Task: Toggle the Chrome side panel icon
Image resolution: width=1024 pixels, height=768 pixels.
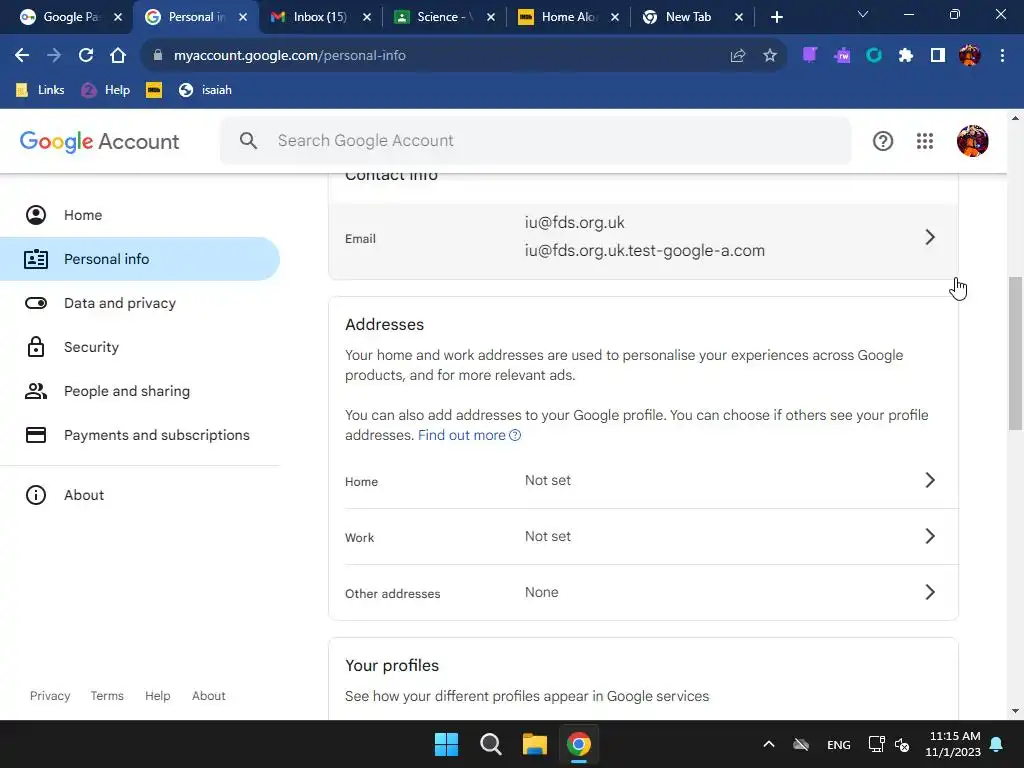Action: 938,56
